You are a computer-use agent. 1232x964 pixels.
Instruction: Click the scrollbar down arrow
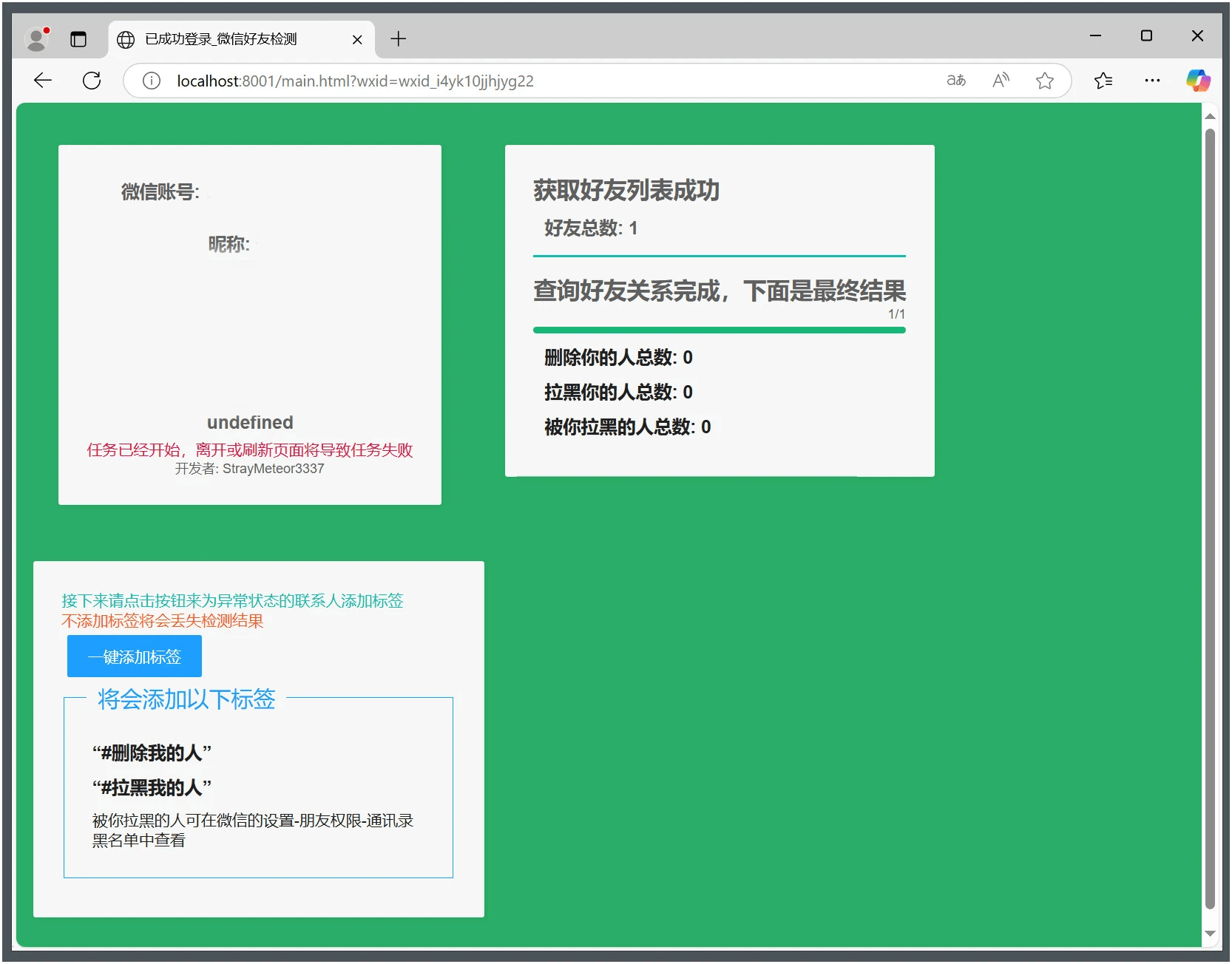coord(1210,934)
